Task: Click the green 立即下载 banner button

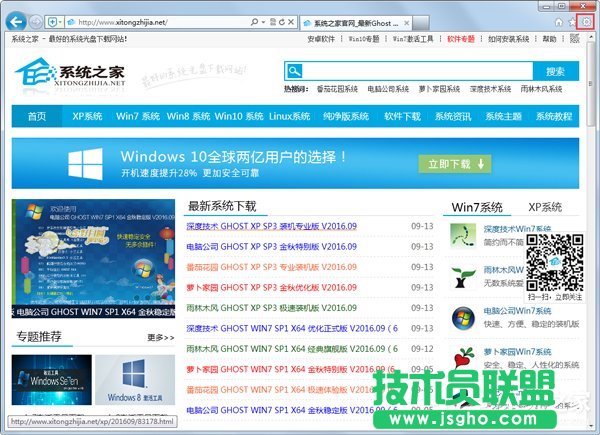Action: coord(455,164)
